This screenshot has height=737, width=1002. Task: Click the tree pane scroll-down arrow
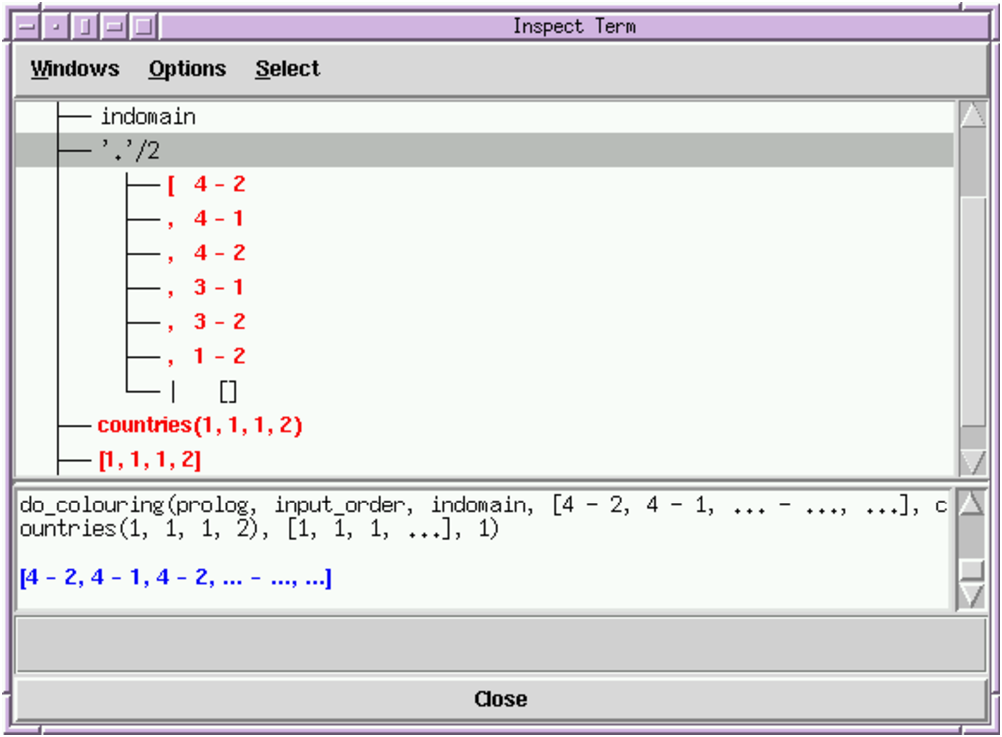[972, 461]
